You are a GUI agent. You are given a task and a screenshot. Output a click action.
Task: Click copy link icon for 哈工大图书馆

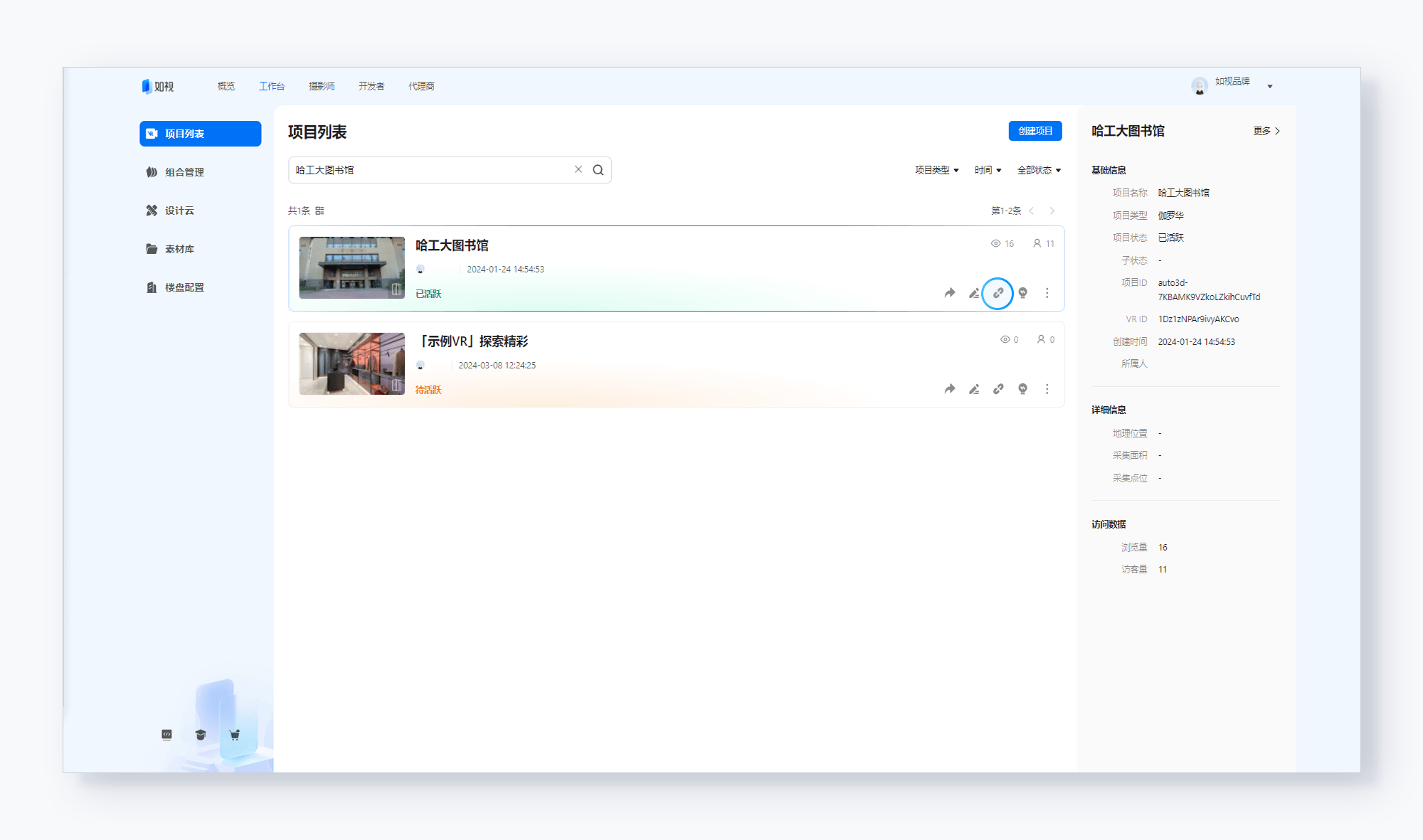pos(998,293)
